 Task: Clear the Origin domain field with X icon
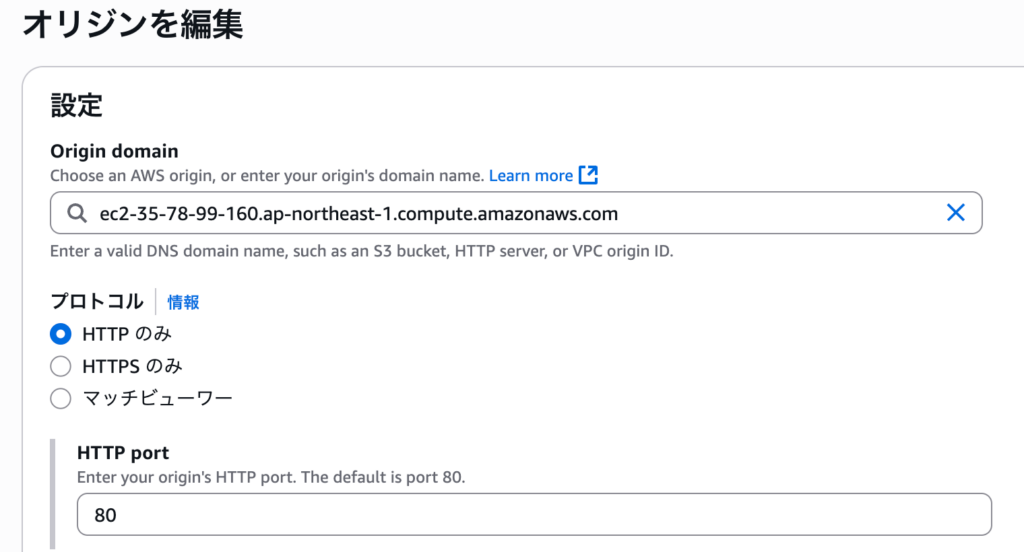955,213
